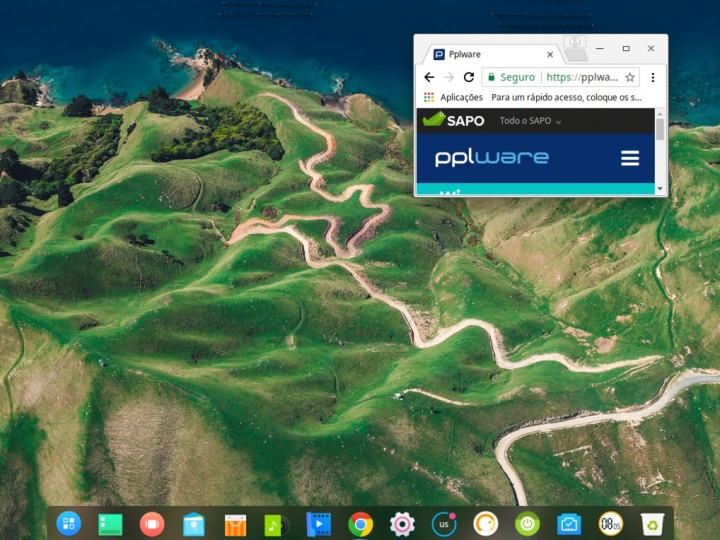
Task: Open the Chrome user profile button
Action: coord(573,42)
